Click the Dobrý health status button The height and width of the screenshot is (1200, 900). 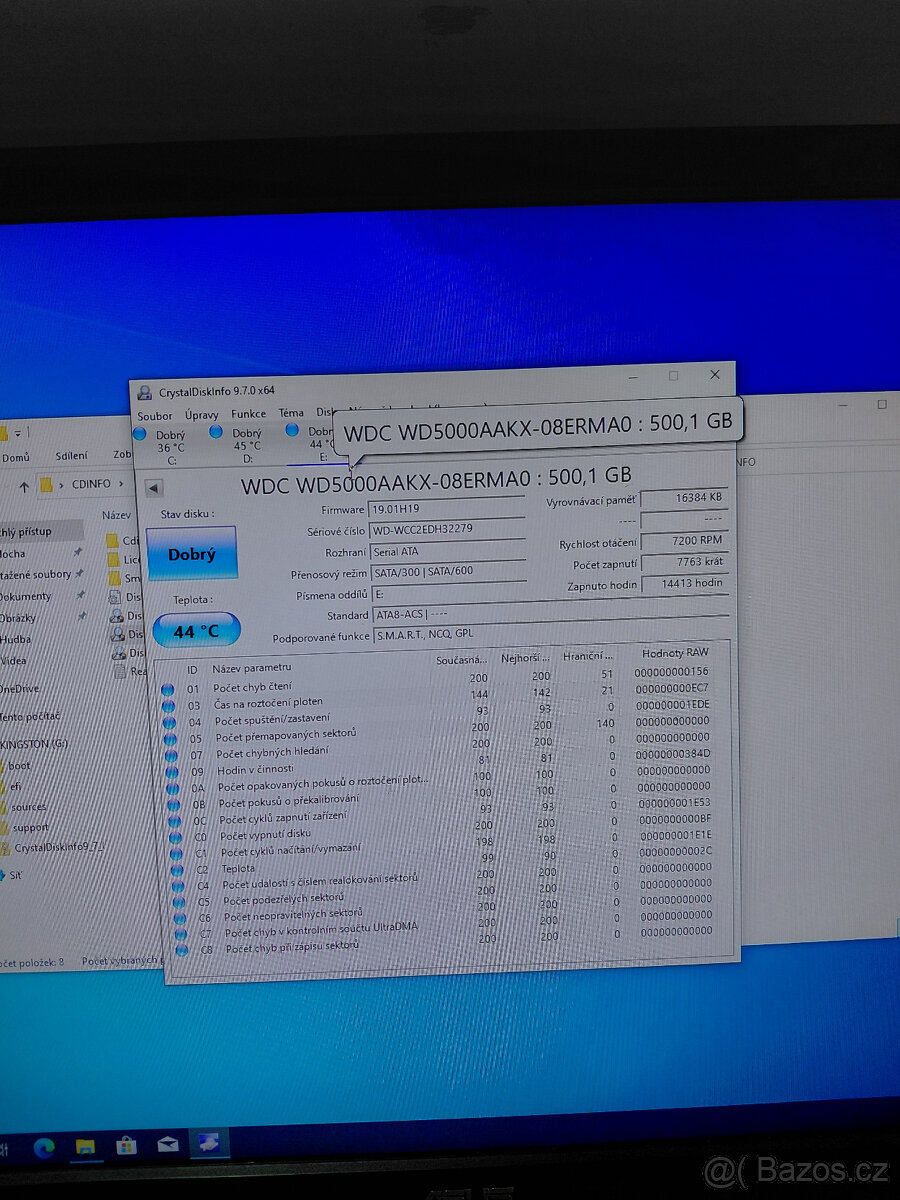click(191, 554)
